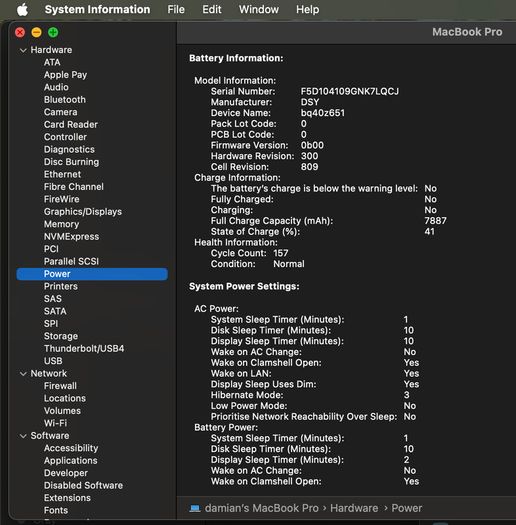Click the Battery Information heading
The height and width of the screenshot is (525, 516).
pyautogui.click(x=236, y=58)
